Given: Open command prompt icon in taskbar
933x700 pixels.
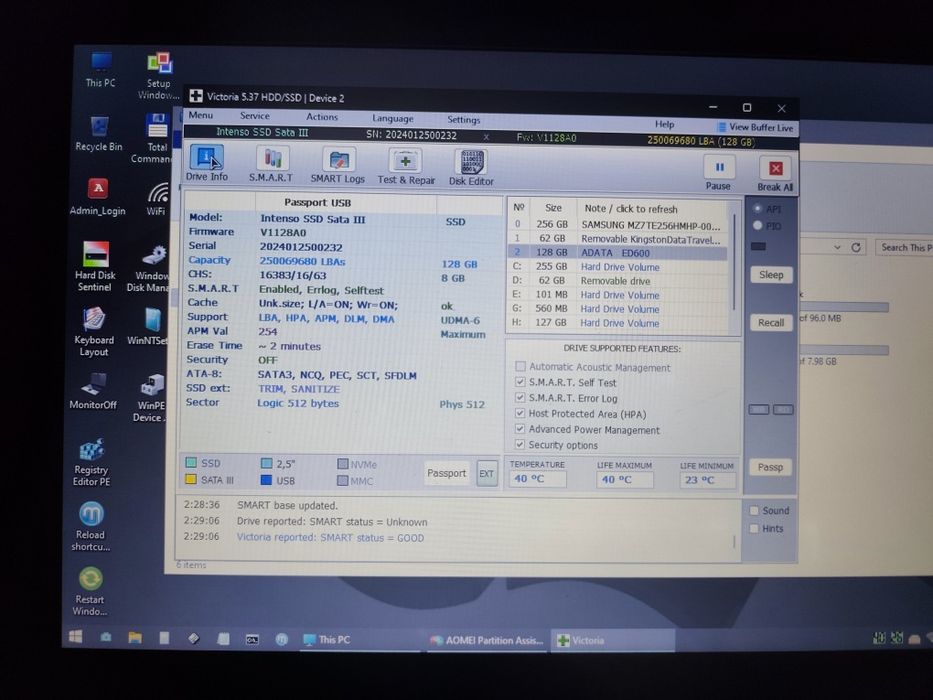Looking at the screenshot, I should (x=252, y=639).
